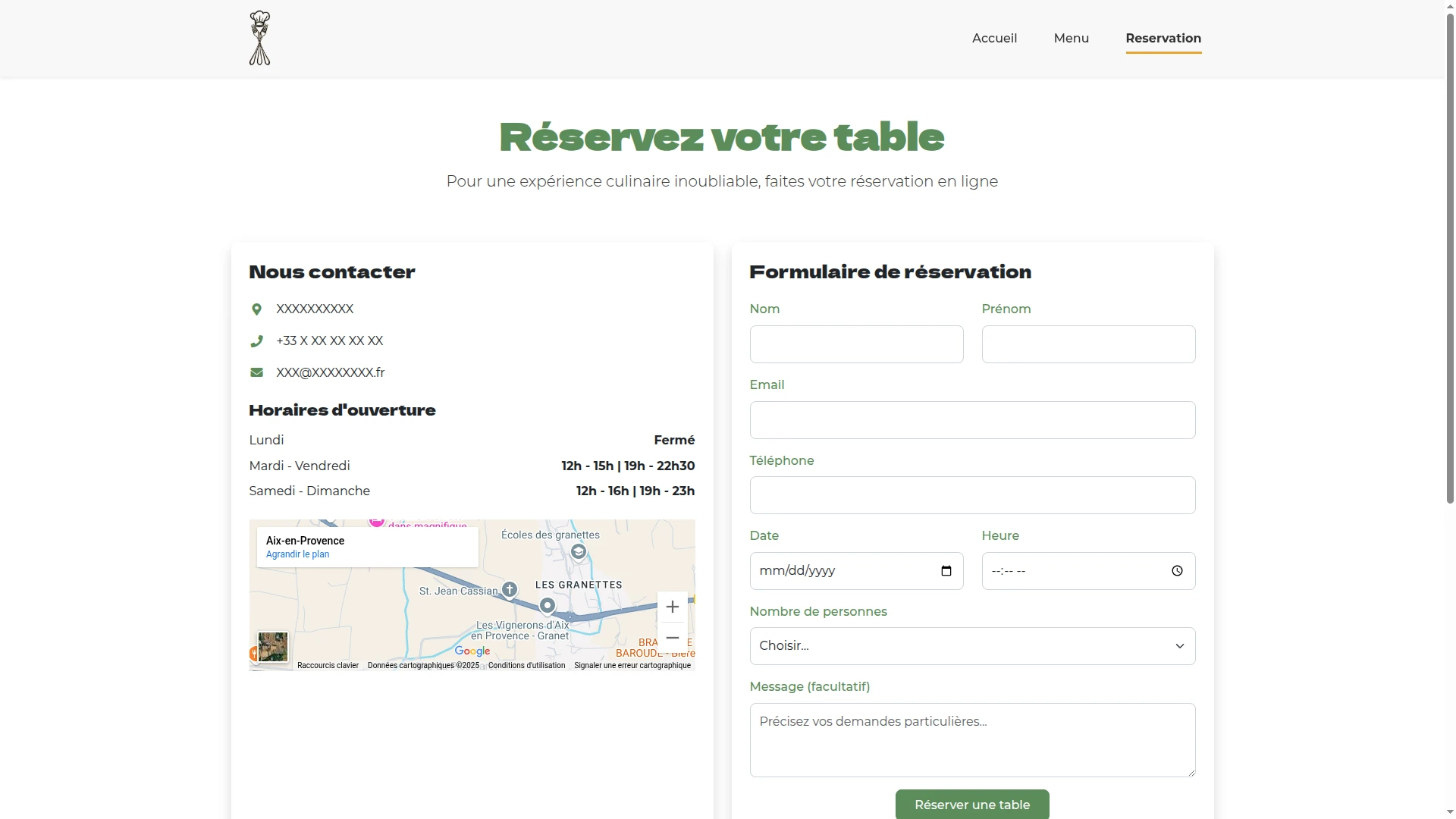Open the Nombre de personnes dropdown
Screen dimensions: 1456x819
point(971,645)
